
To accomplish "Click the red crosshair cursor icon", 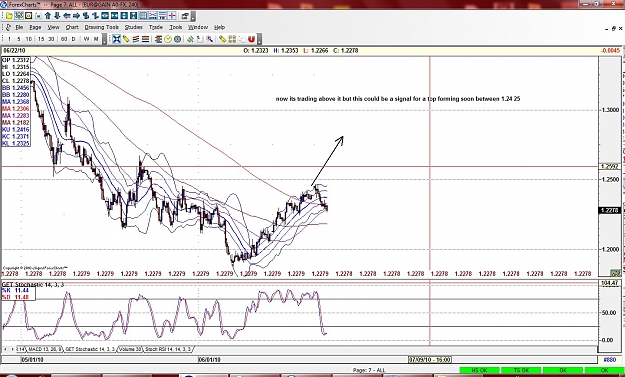I will 172,16.
